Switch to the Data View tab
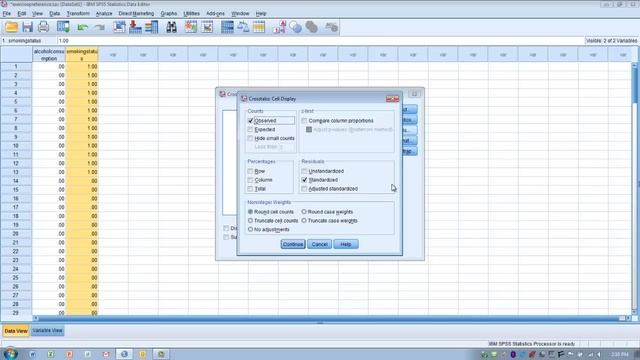 16,331
